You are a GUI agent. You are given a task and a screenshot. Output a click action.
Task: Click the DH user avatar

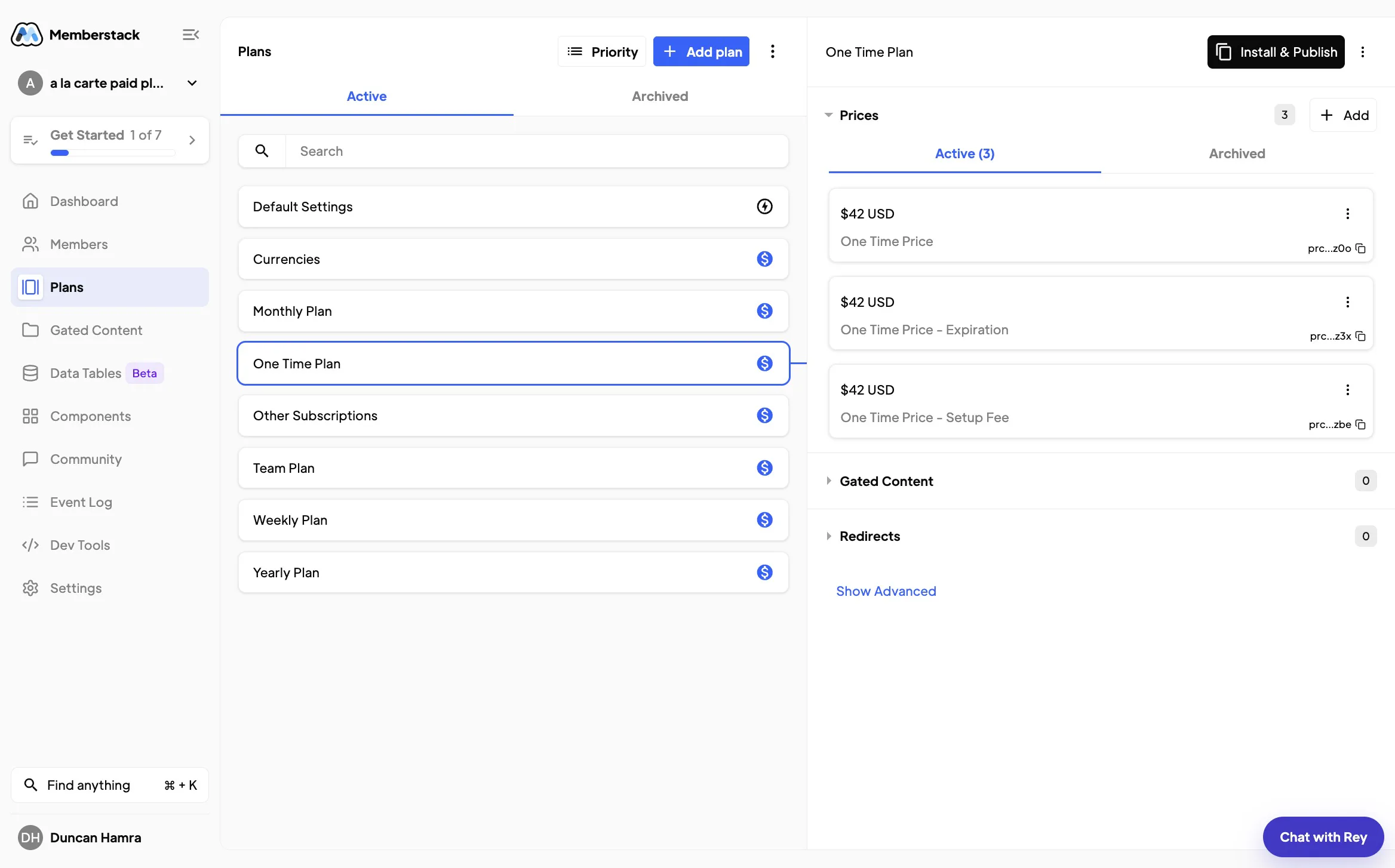pos(30,838)
